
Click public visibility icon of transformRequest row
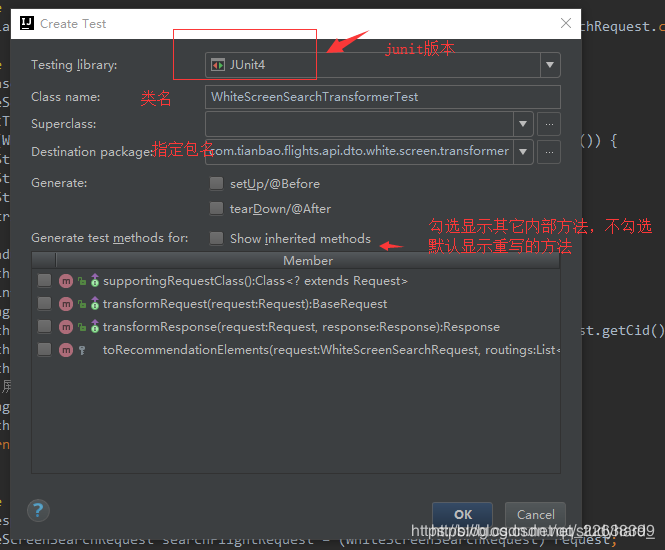(x=82, y=304)
